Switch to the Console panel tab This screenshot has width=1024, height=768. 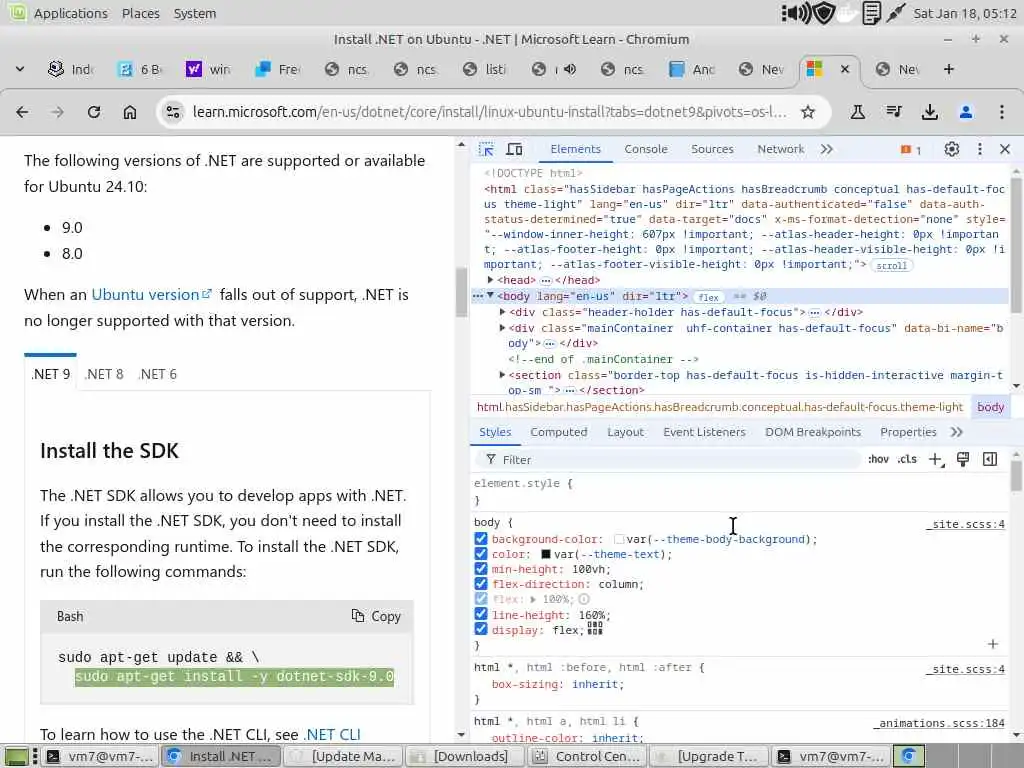click(x=646, y=150)
